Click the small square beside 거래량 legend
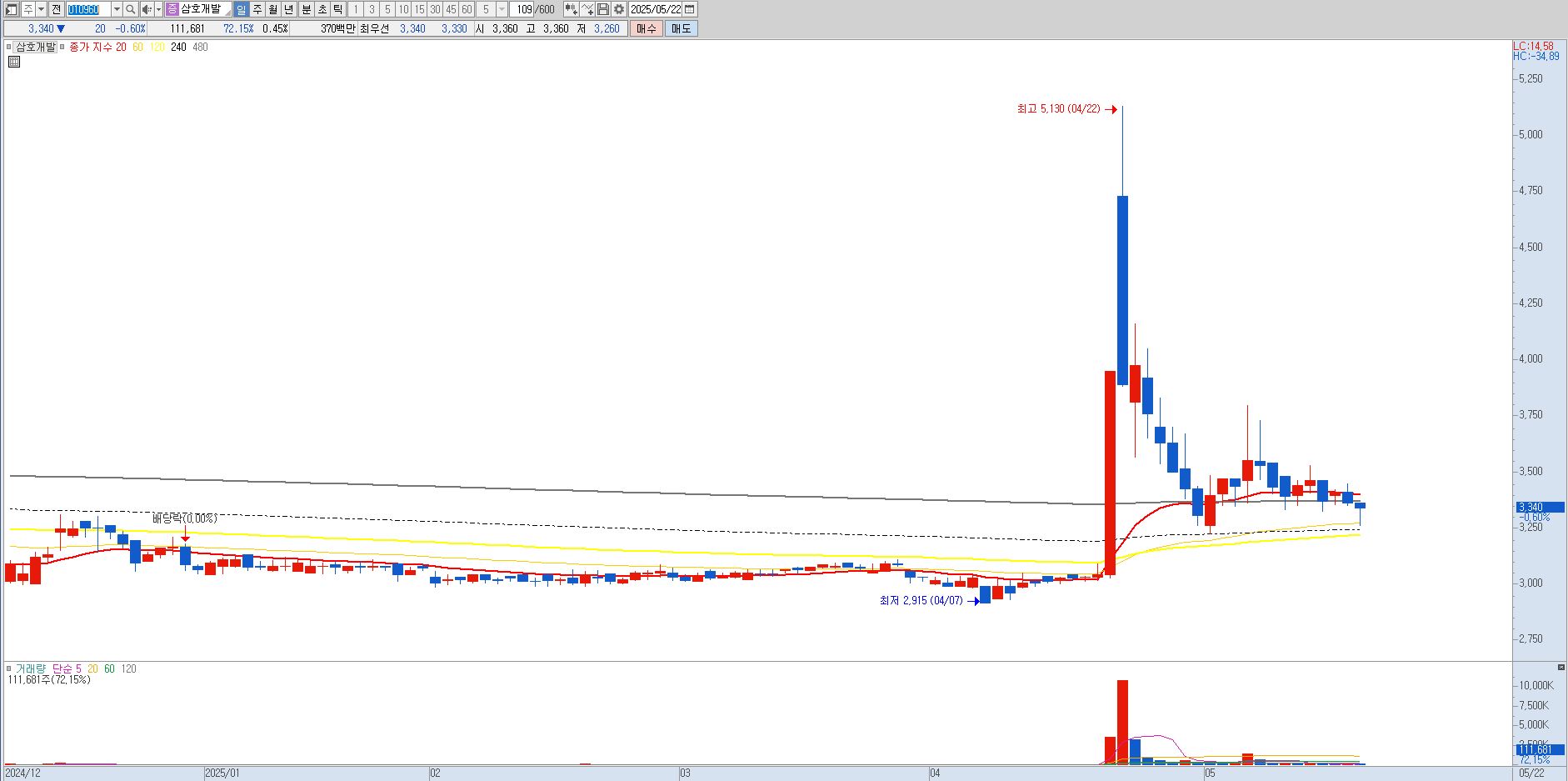 (x=10, y=669)
